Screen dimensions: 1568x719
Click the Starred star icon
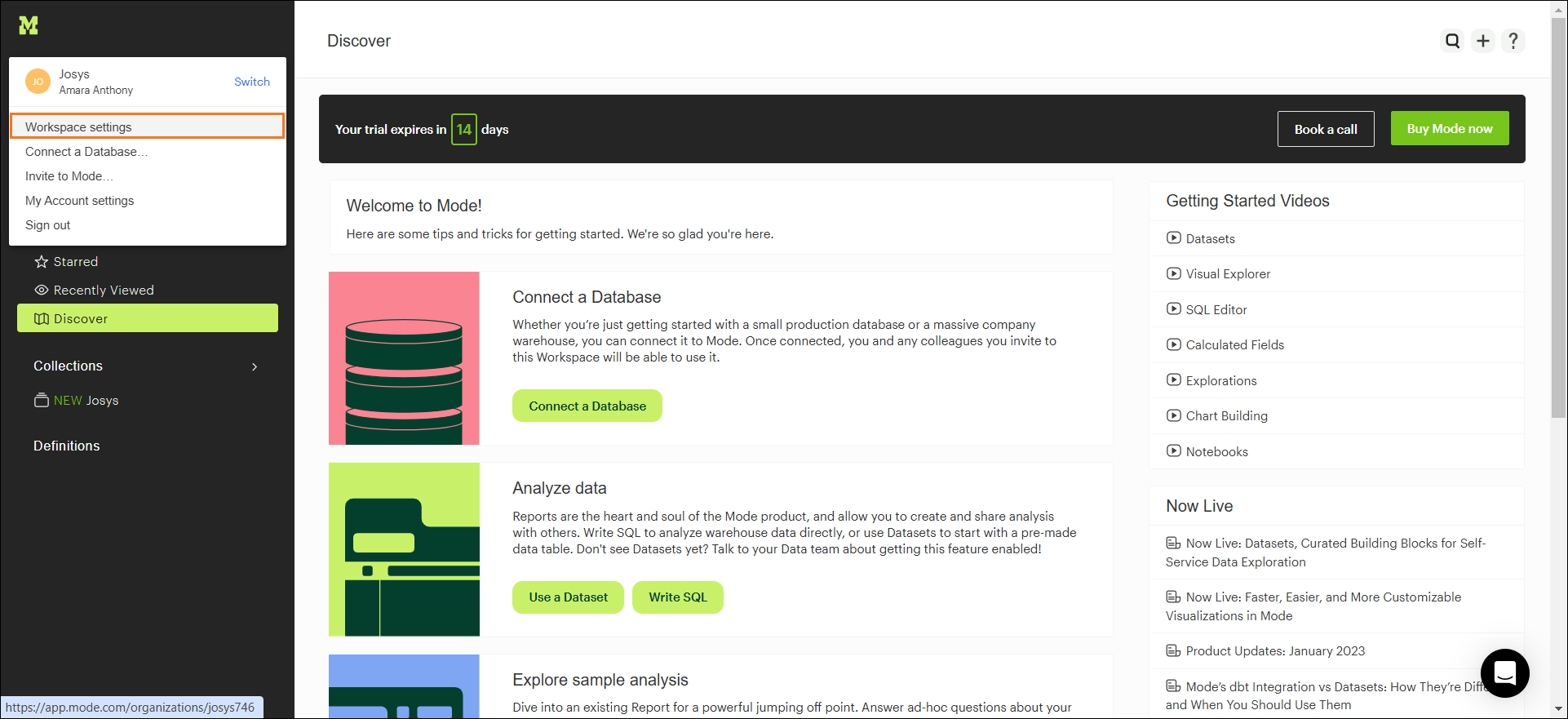(42, 262)
